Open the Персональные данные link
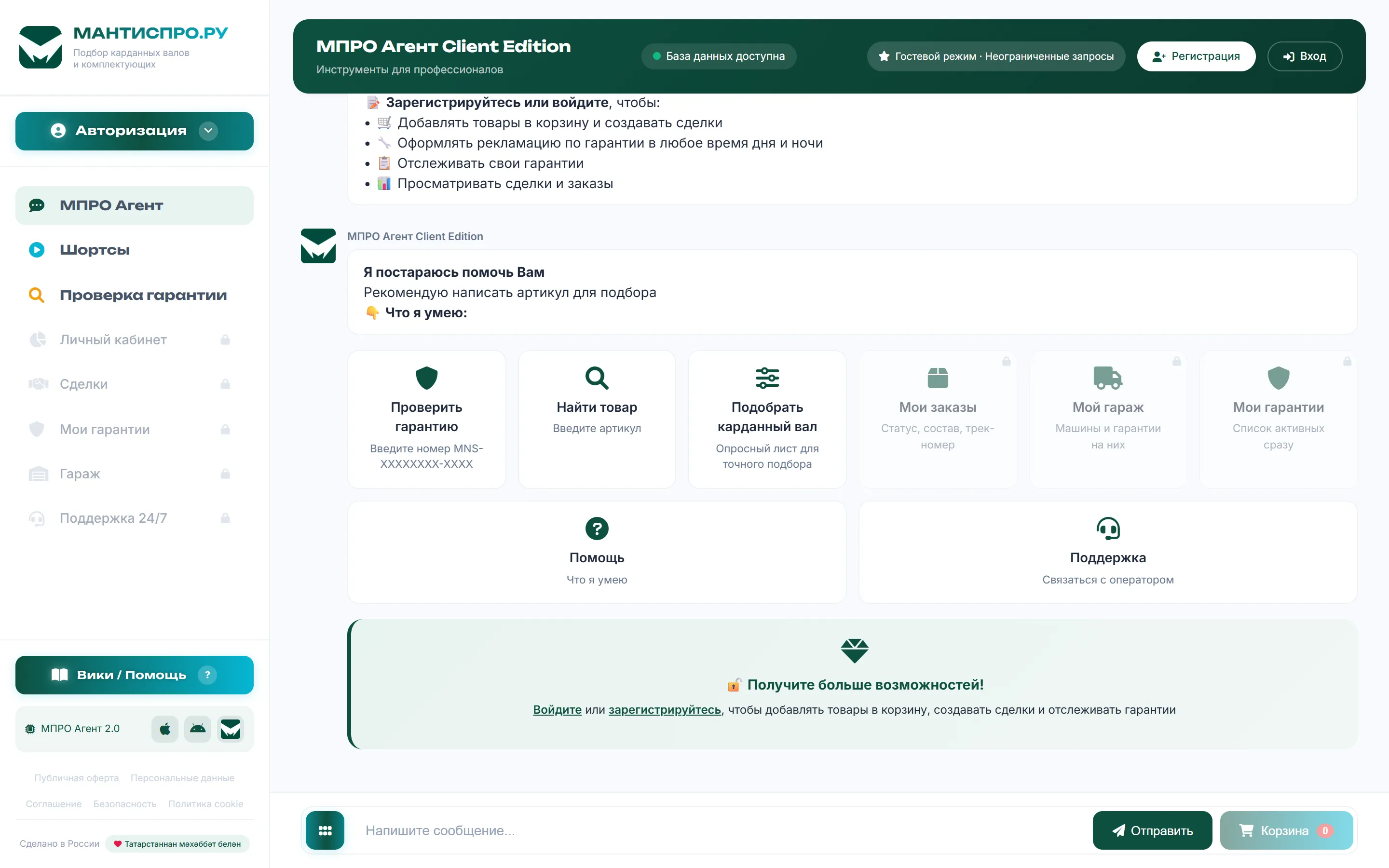 click(182, 778)
